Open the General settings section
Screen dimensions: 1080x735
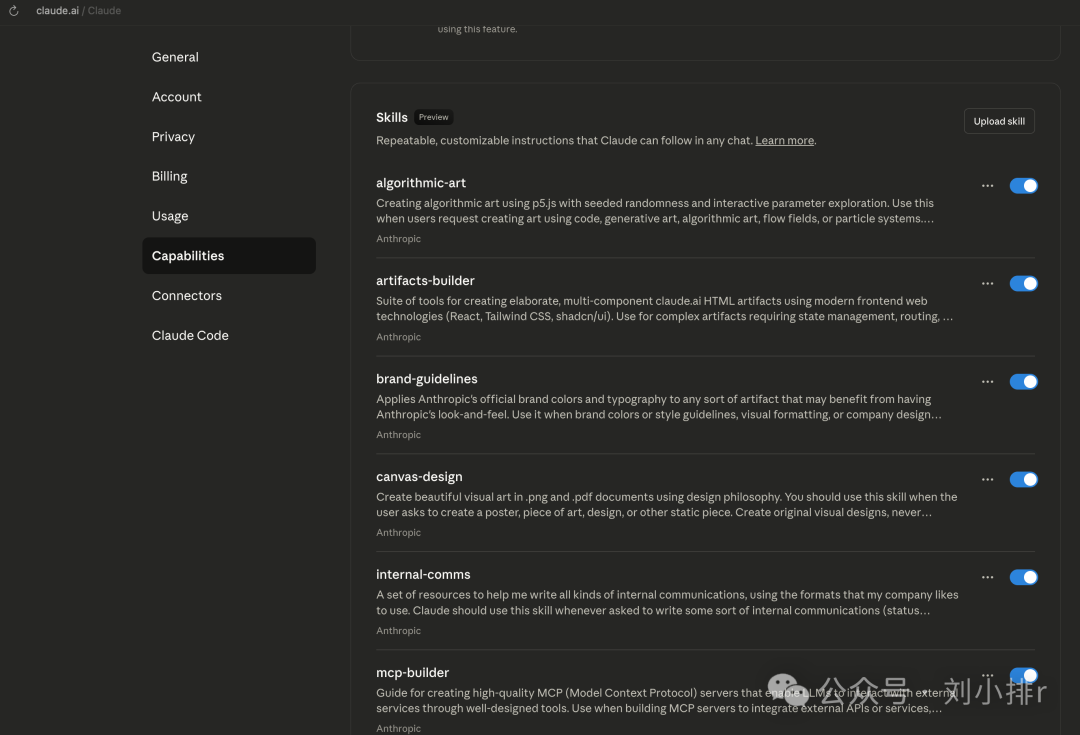click(x=175, y=57)
